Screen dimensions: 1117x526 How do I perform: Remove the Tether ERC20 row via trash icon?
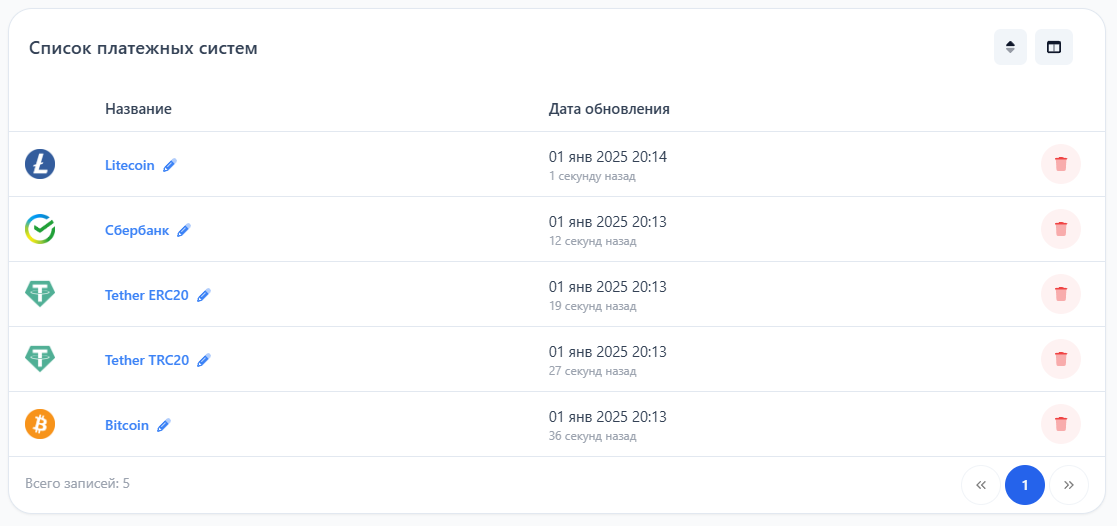pos(1060,294)
